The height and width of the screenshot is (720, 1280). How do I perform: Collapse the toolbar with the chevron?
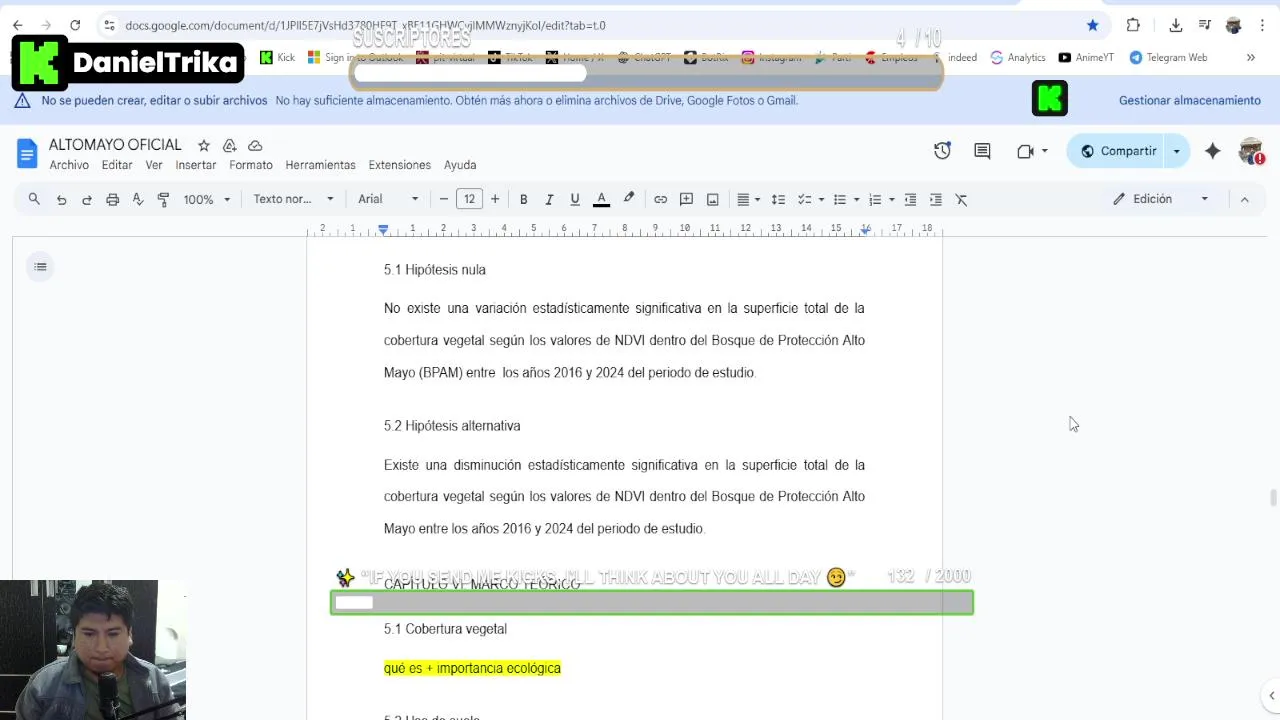coord(1244,199)
